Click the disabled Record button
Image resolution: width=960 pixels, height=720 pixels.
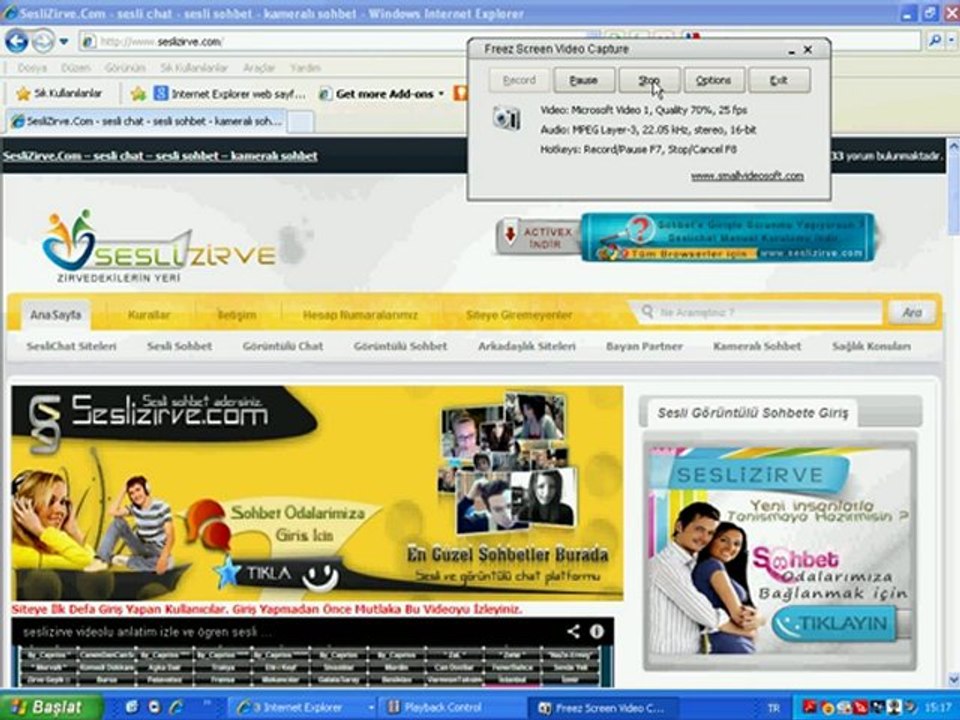coord(519,80)
